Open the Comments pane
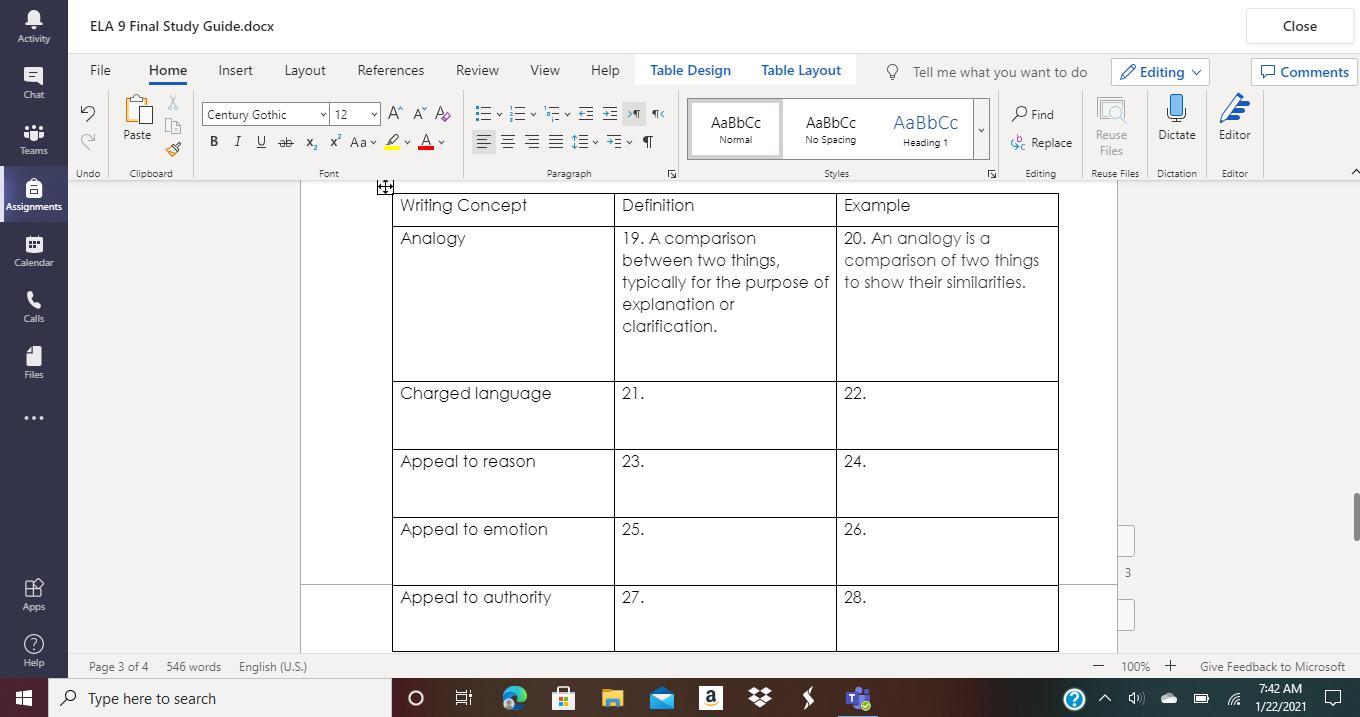The width and height of the screenshot is (1360, 717). point(1303,71)
